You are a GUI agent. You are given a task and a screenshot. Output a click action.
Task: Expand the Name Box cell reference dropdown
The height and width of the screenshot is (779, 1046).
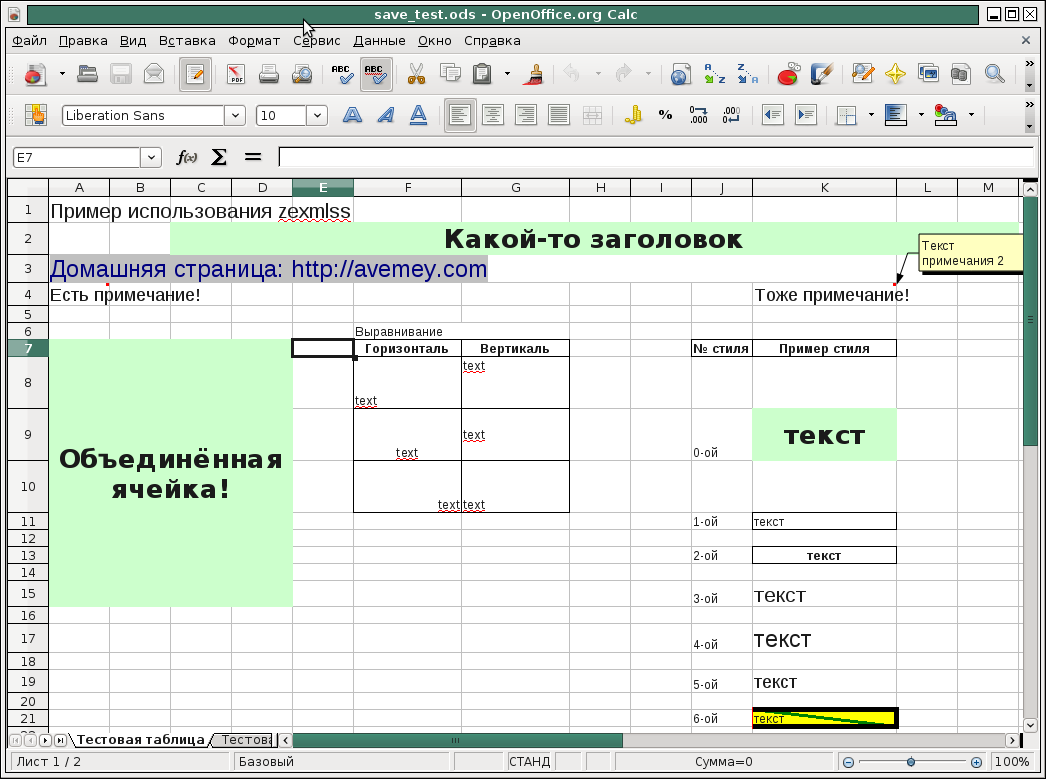[151, 157]
